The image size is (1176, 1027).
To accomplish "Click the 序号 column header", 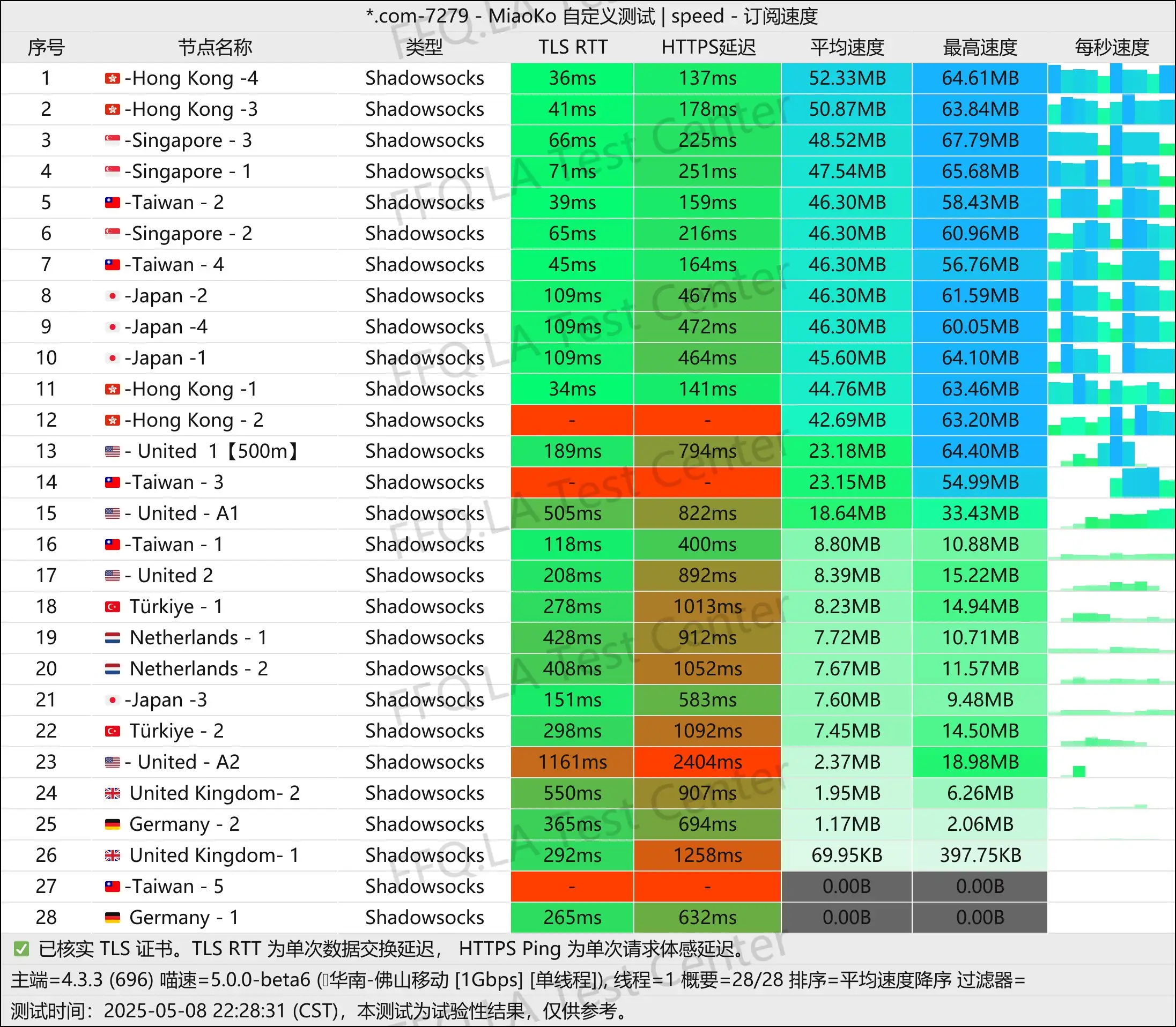I will (x=46, y=47).
